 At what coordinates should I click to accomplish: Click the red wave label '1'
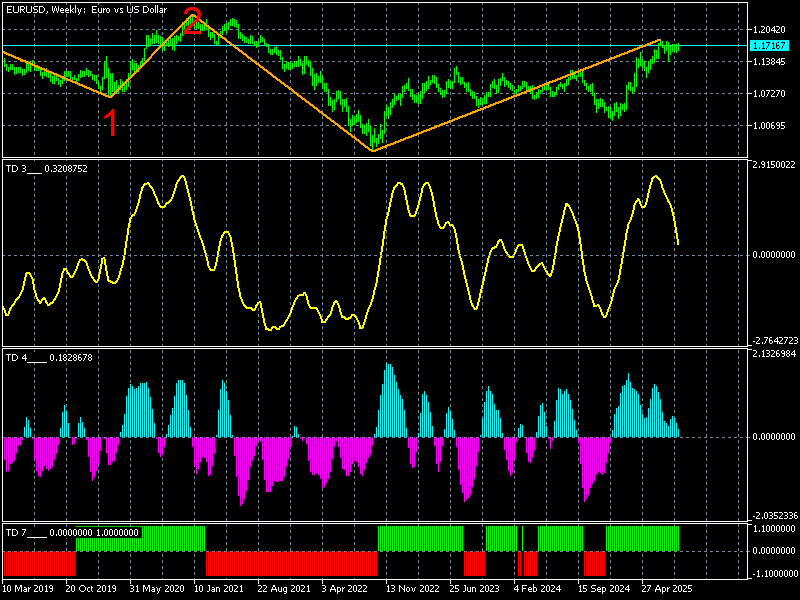coord(111,124)
